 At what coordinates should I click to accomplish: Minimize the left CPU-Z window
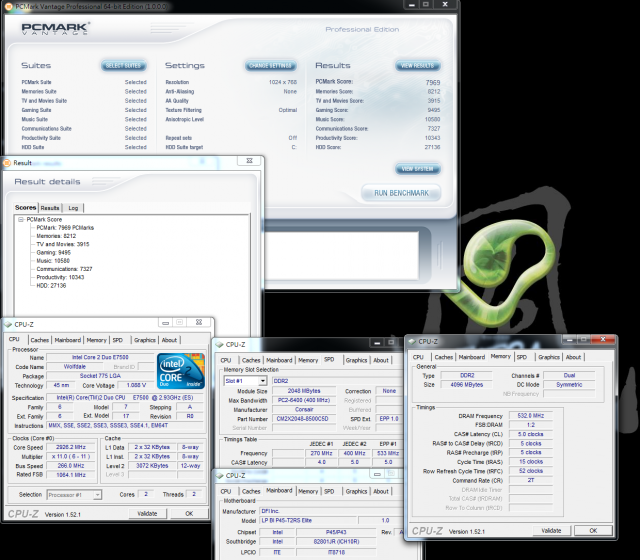[165, 323]
